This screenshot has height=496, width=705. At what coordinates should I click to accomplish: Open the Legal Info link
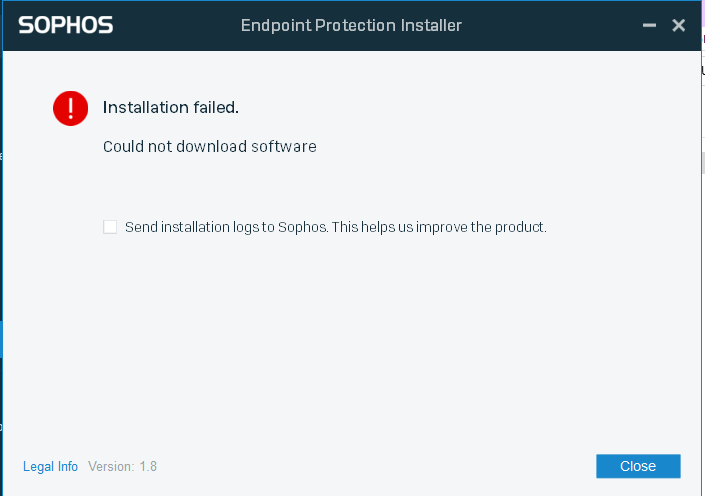tap(50, 466)
